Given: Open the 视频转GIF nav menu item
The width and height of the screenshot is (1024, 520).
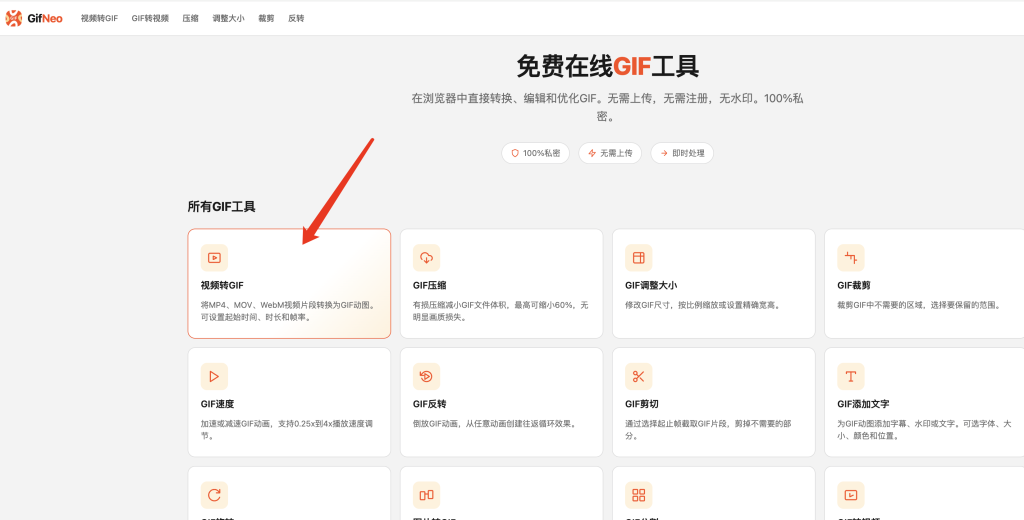Looking at the screenshot, I should (x=99, y=18).
